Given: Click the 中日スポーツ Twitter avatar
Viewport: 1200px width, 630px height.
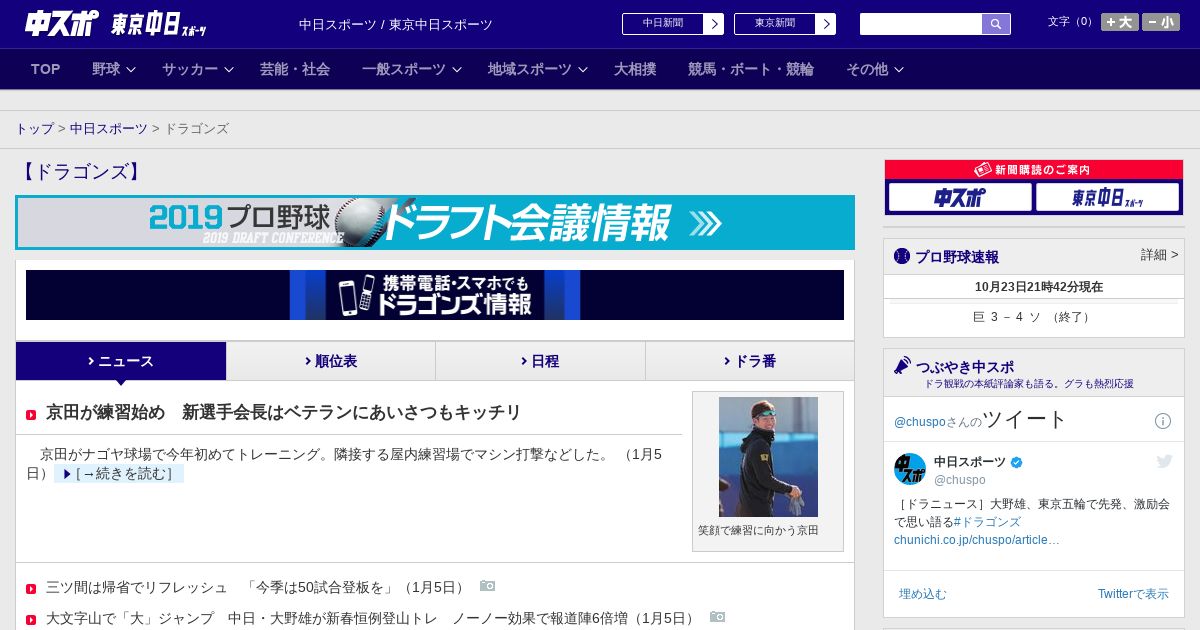Looking at the screenshot, I should [x=910, y=469].
